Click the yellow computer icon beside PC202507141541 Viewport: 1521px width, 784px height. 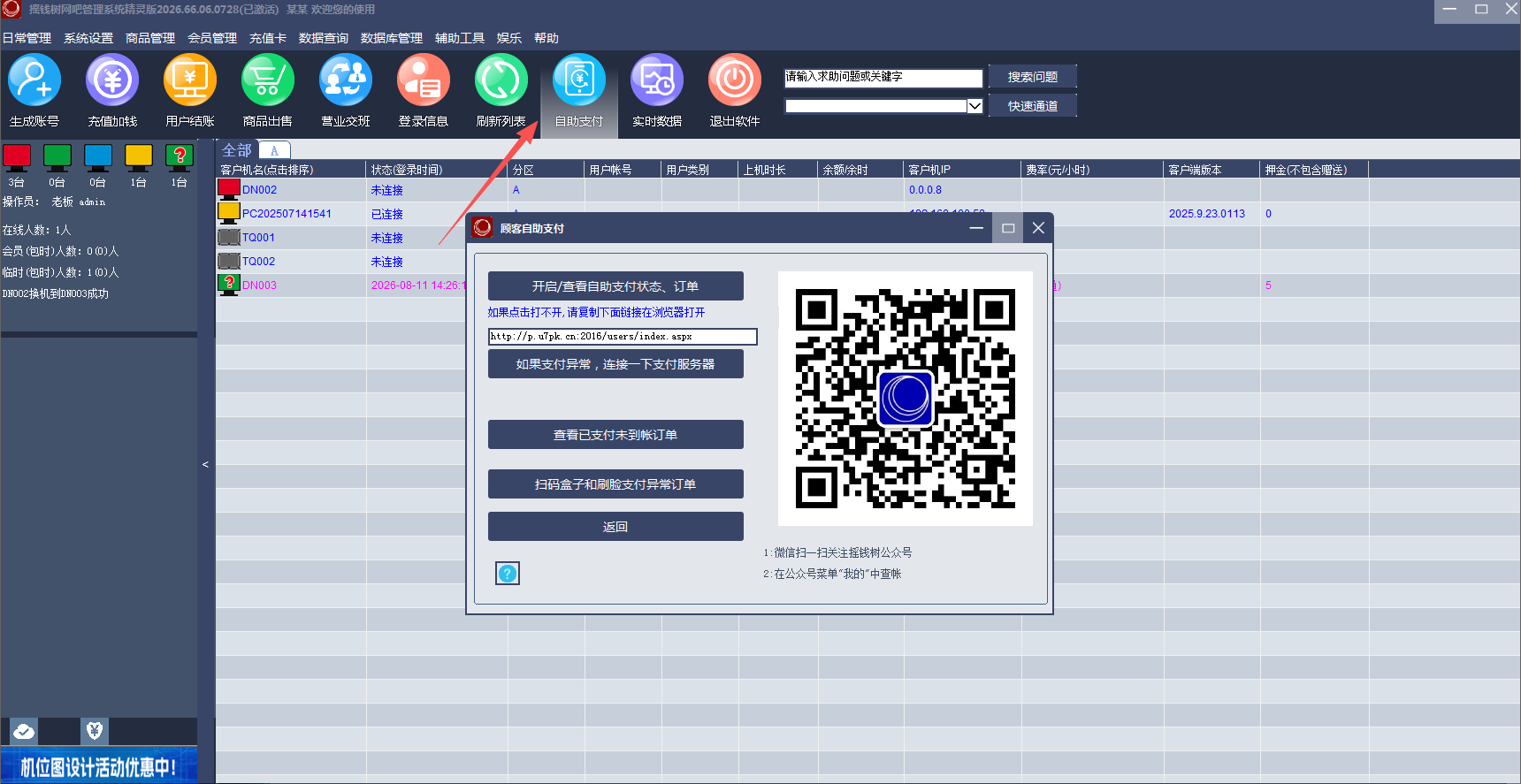coord(229,213)
